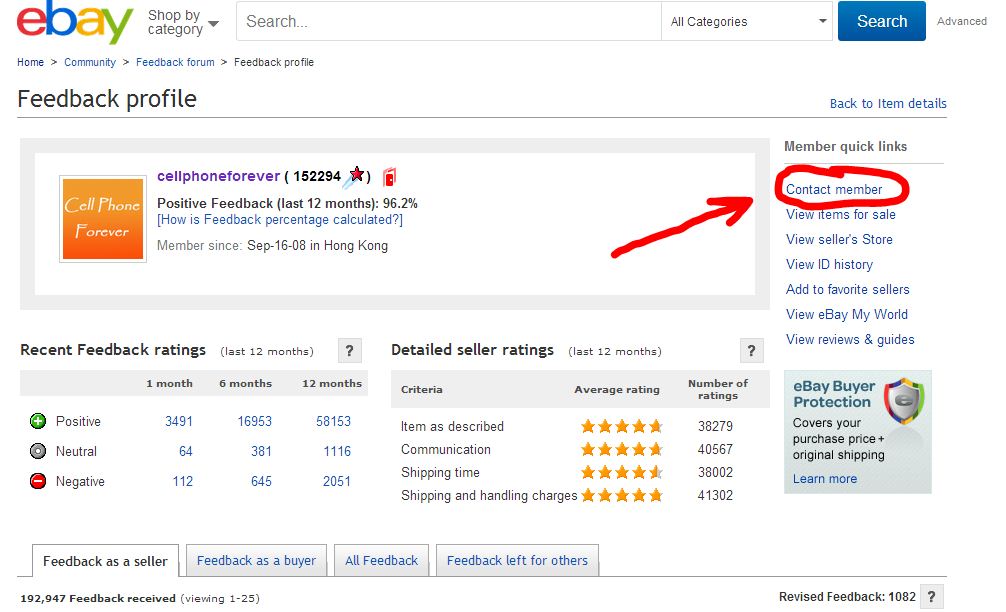Open How is Feedback percentage calculated link

click(280, 220)
